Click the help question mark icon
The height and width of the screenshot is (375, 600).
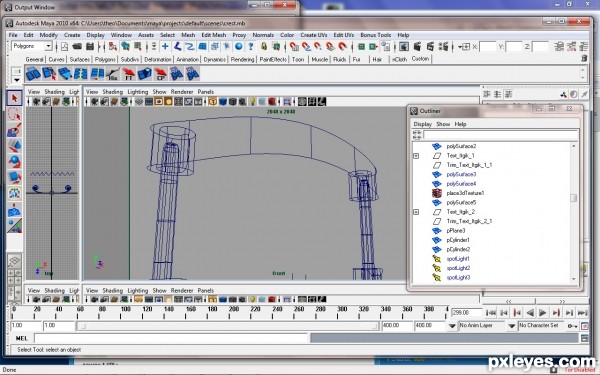(x=251, y=47)
